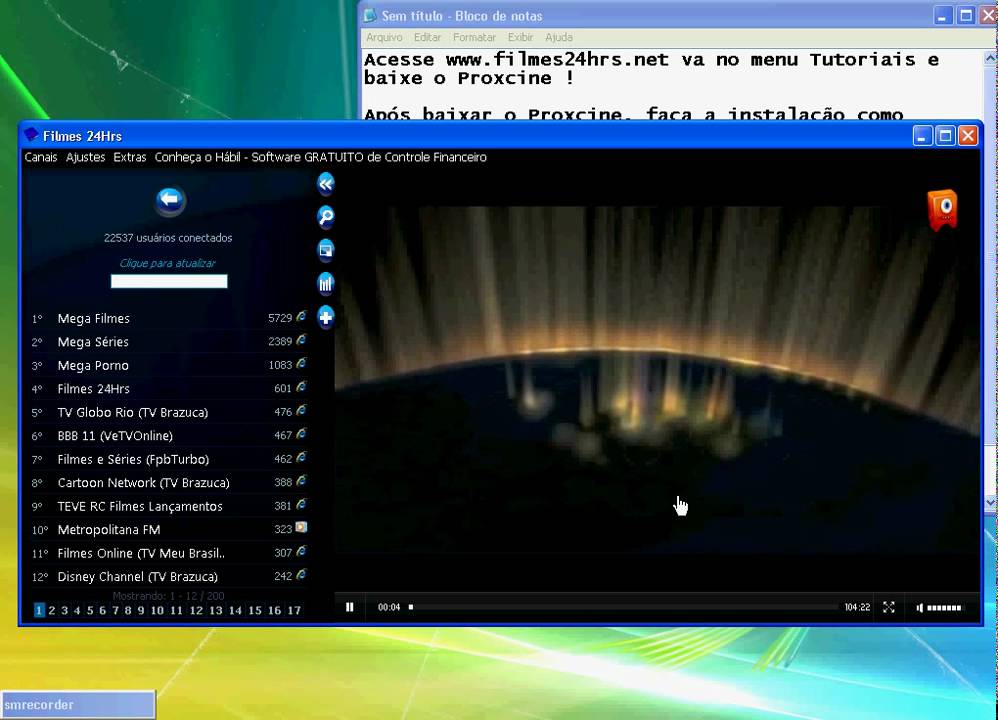Image resolution: width=998 pixels, height=720 pixels.
Task: Click the IE icon beside Filmes e Séries
Action: pos(301,458)
